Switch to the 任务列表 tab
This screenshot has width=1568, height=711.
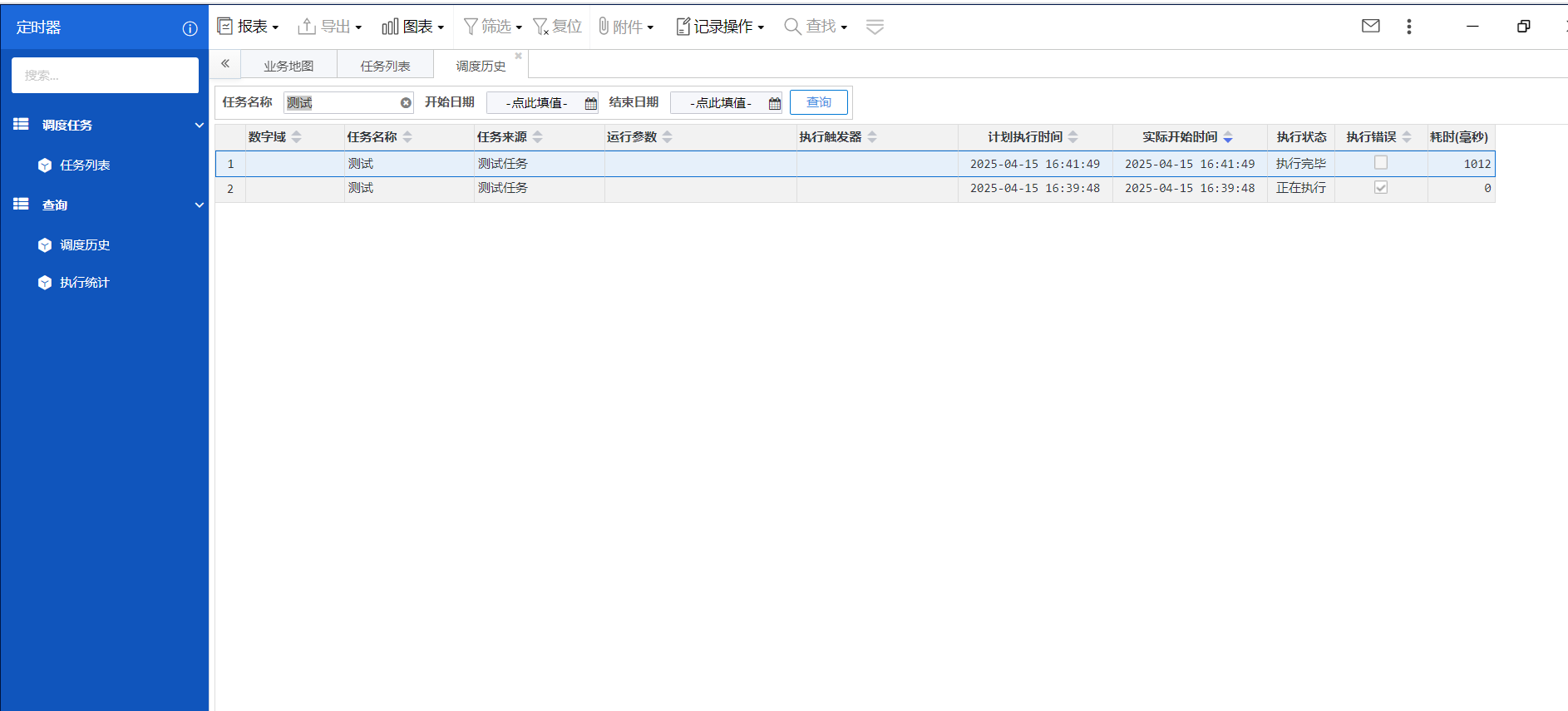[385, 66]
